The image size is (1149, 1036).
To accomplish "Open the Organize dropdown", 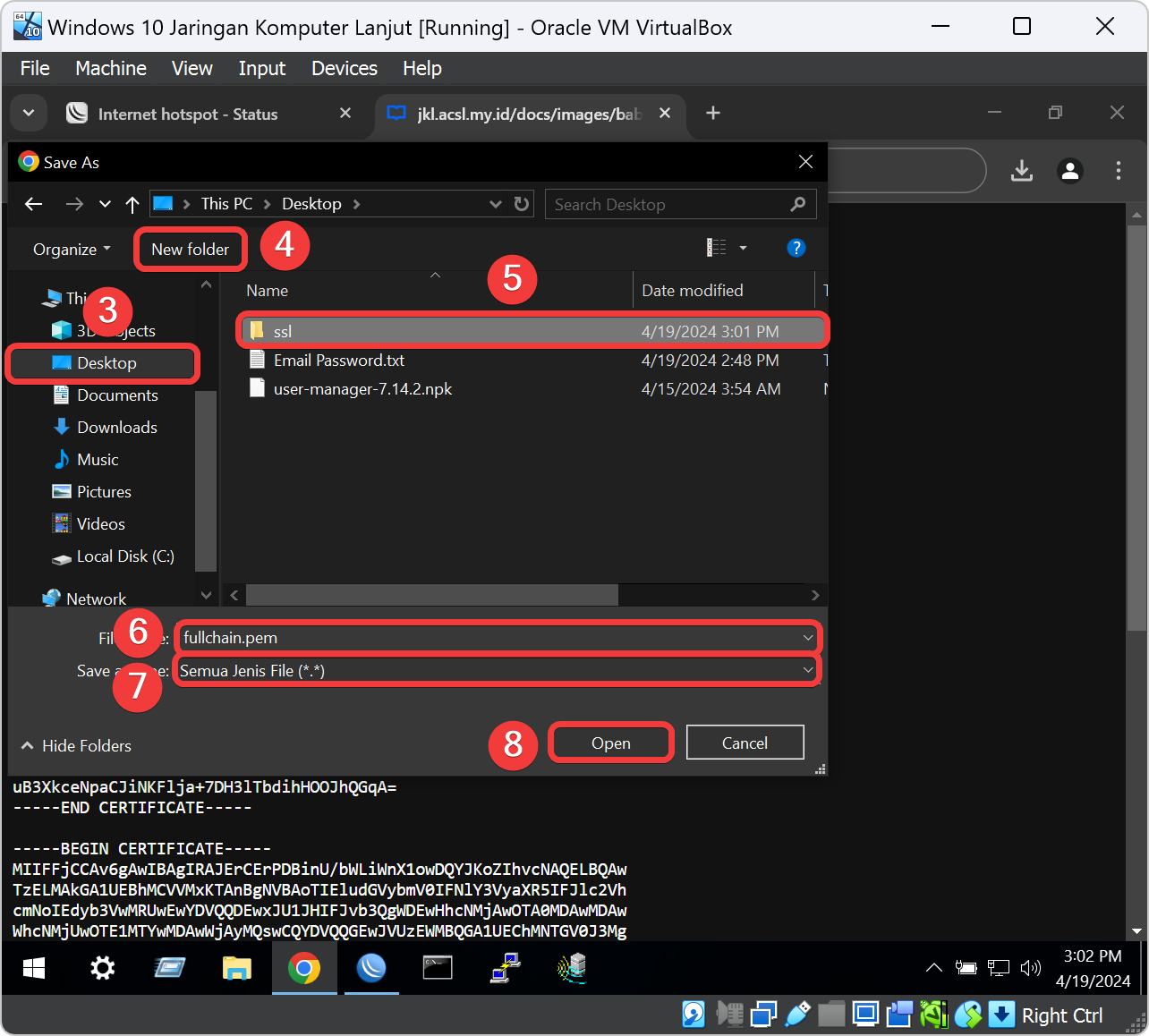I will pyautogui.click(x=72, y=249).
